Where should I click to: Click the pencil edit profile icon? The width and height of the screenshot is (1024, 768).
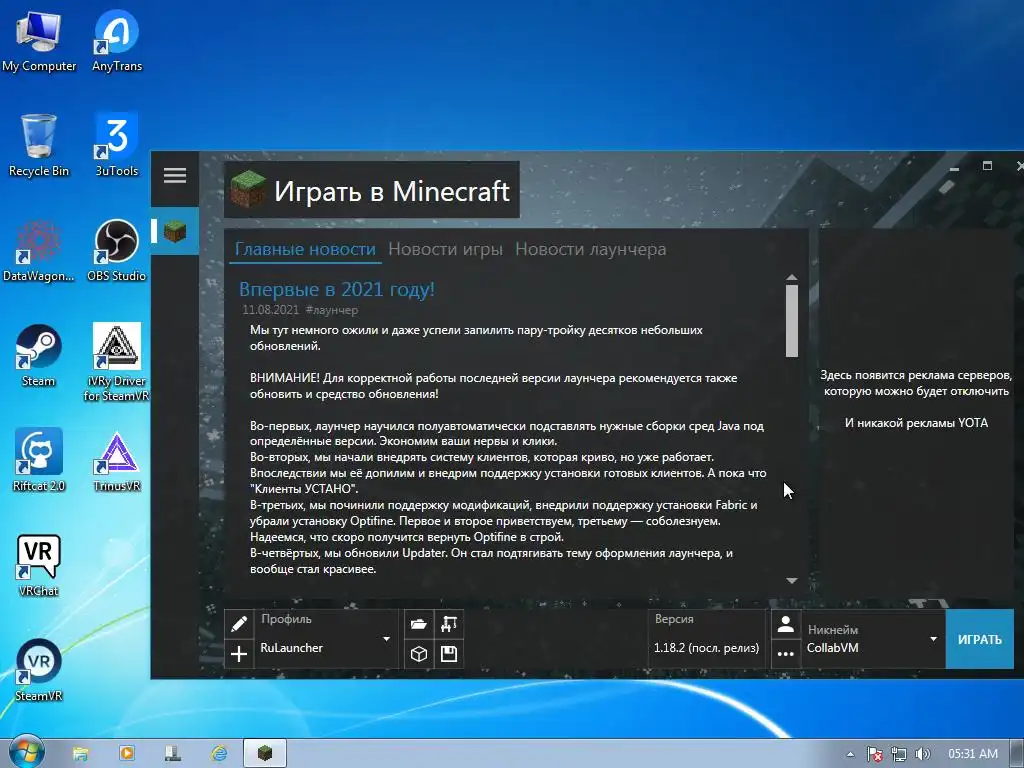point(239,624)
